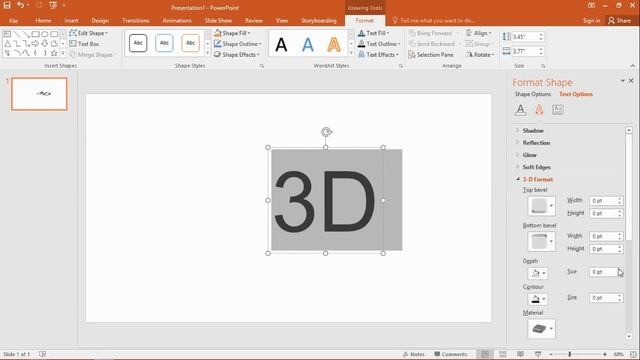Switch to the Animations tab
The height and width of the screenshot is (360, 640).
tap(177, 20)
